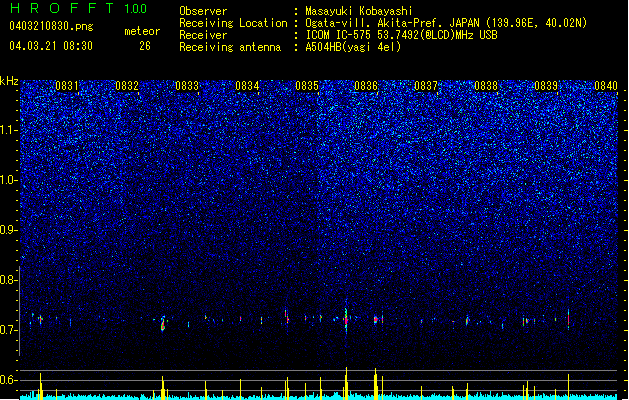629x400 pixels.
Task: Click the 0833 time marker
Action: coord(187,86)
